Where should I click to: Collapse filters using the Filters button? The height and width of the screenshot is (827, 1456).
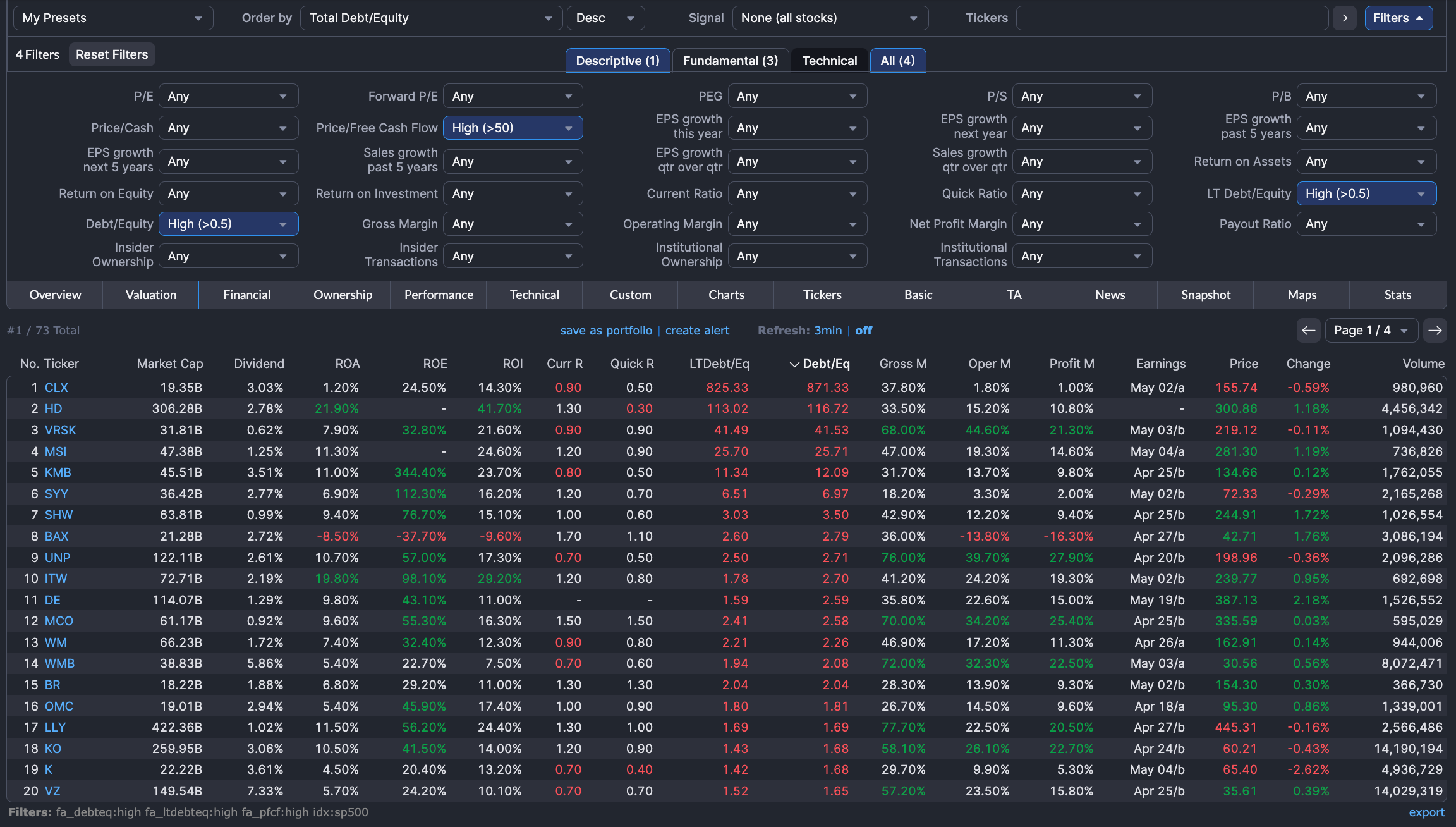click(1398, 18)
